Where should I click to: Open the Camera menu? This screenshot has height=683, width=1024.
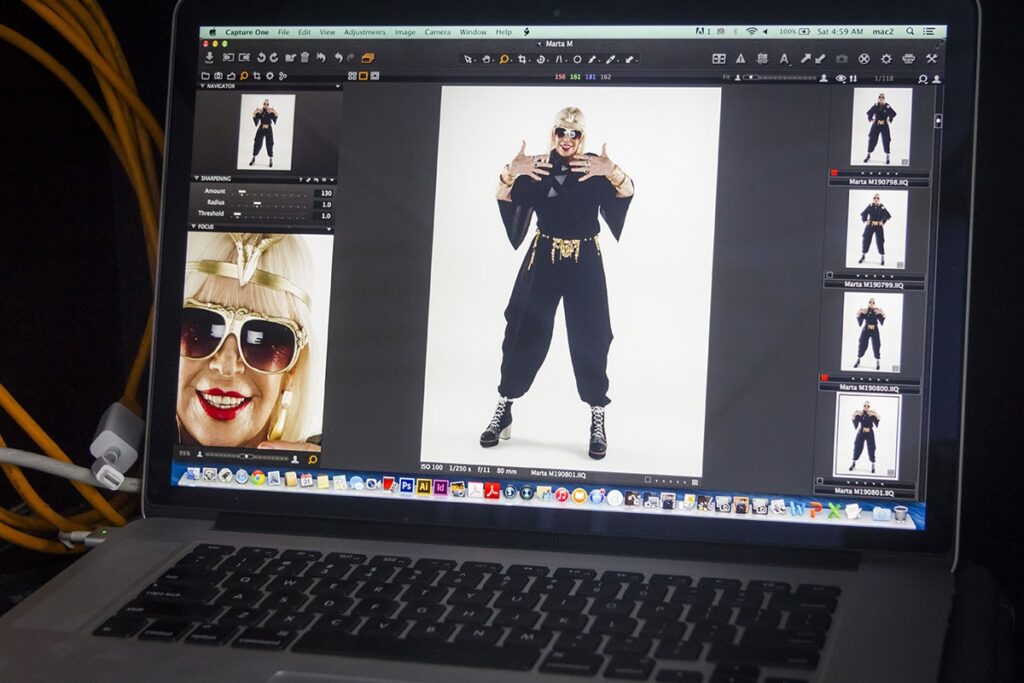click(437, 32)
